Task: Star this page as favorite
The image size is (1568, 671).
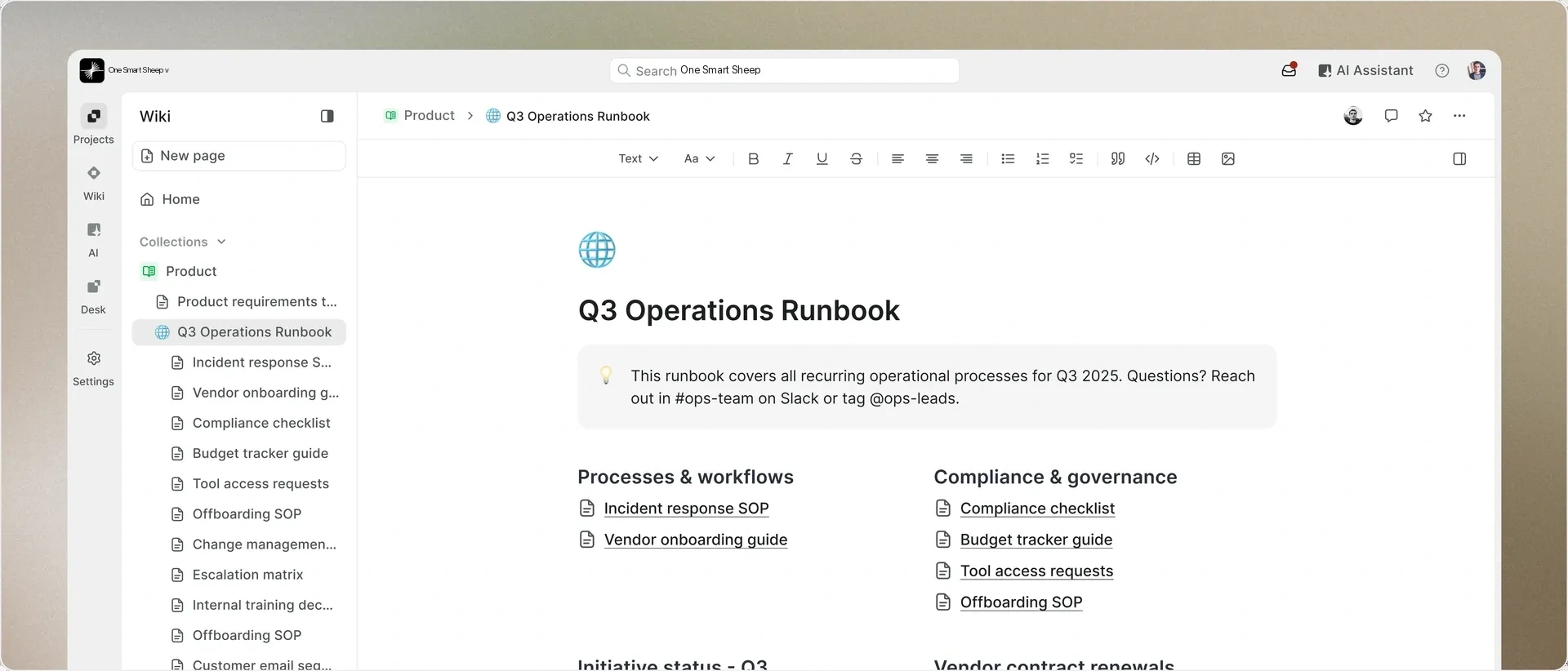Action: point(1426,116)
